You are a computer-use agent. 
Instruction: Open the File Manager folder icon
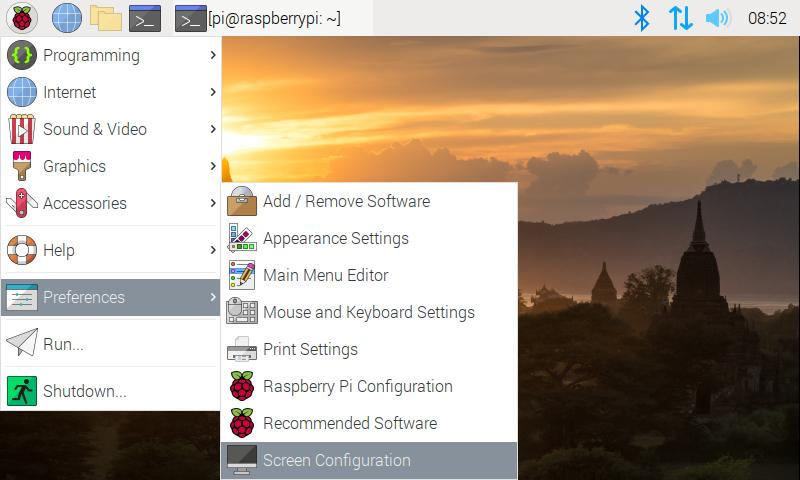pos(105,18)
